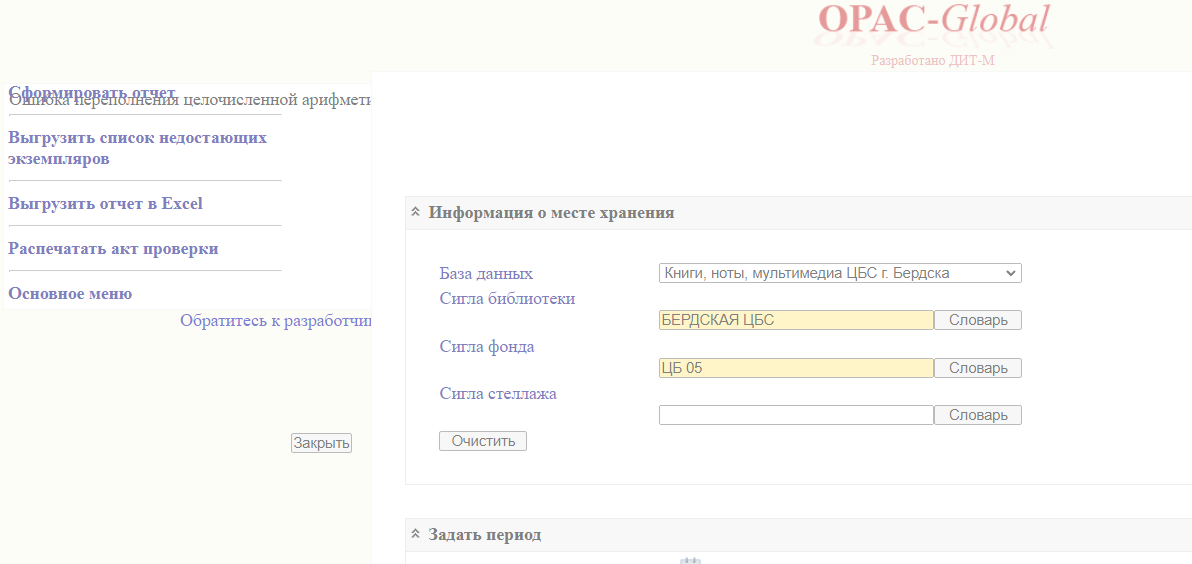Click 'Распечатать акт проверки' menu item
Viewport: 1192px width, 564px height.
113,248
